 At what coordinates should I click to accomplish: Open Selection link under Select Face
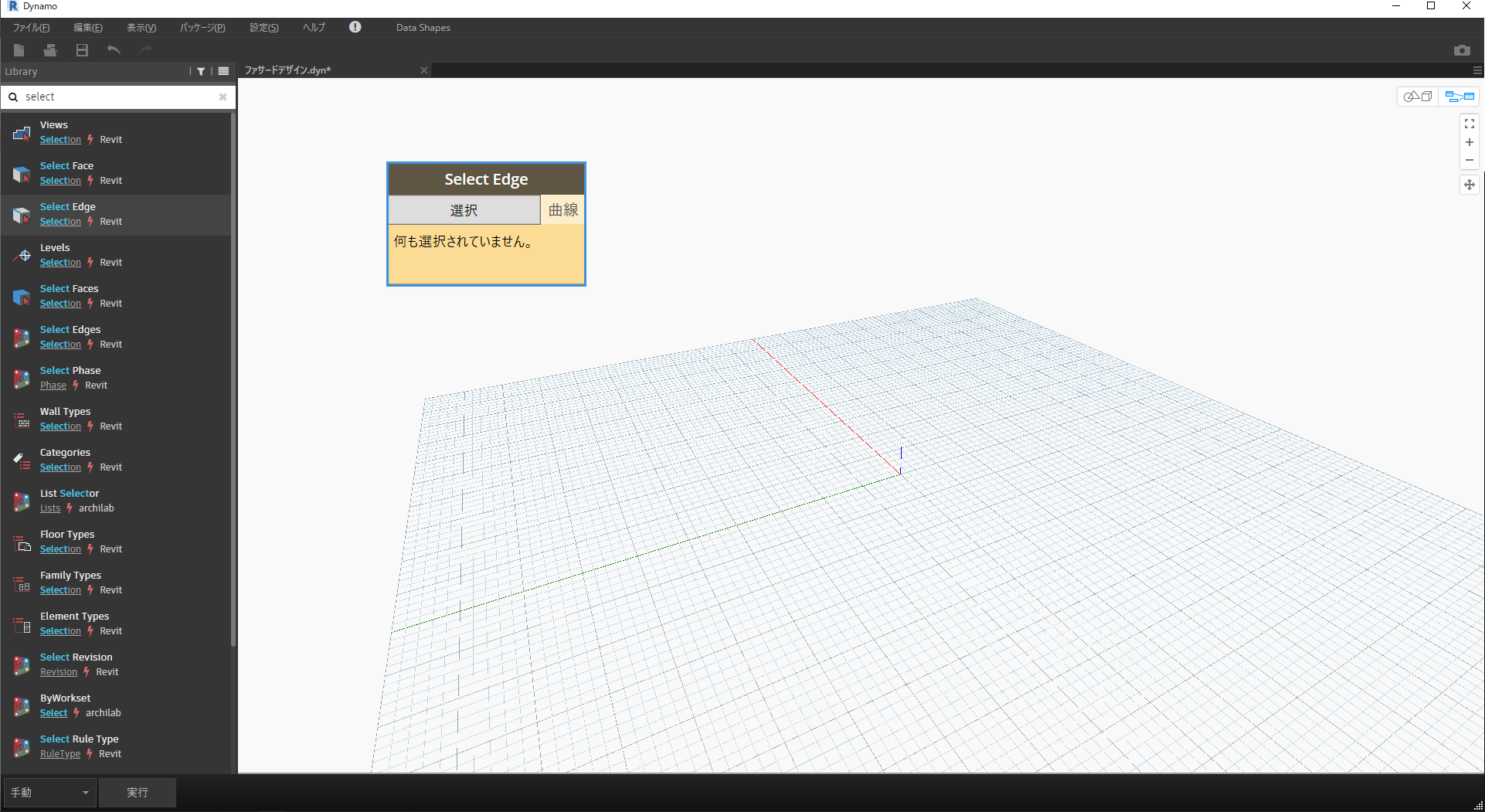(60, 181)
